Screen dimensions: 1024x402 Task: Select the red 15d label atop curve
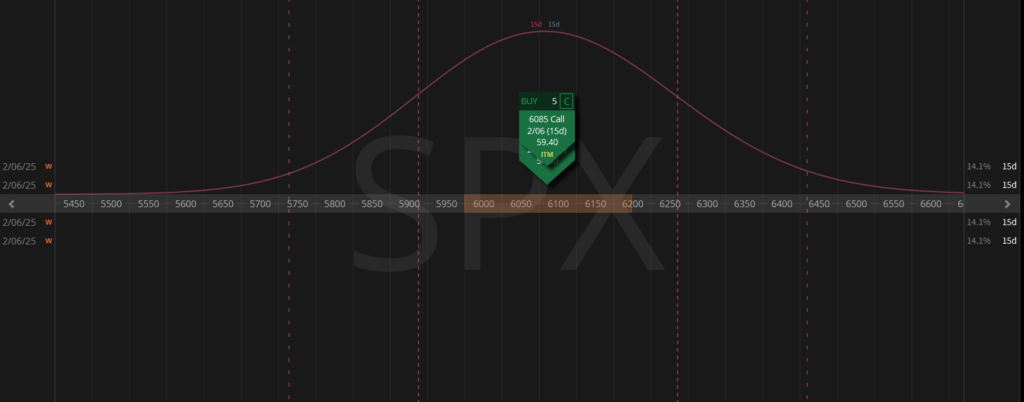tap(536, 24)
